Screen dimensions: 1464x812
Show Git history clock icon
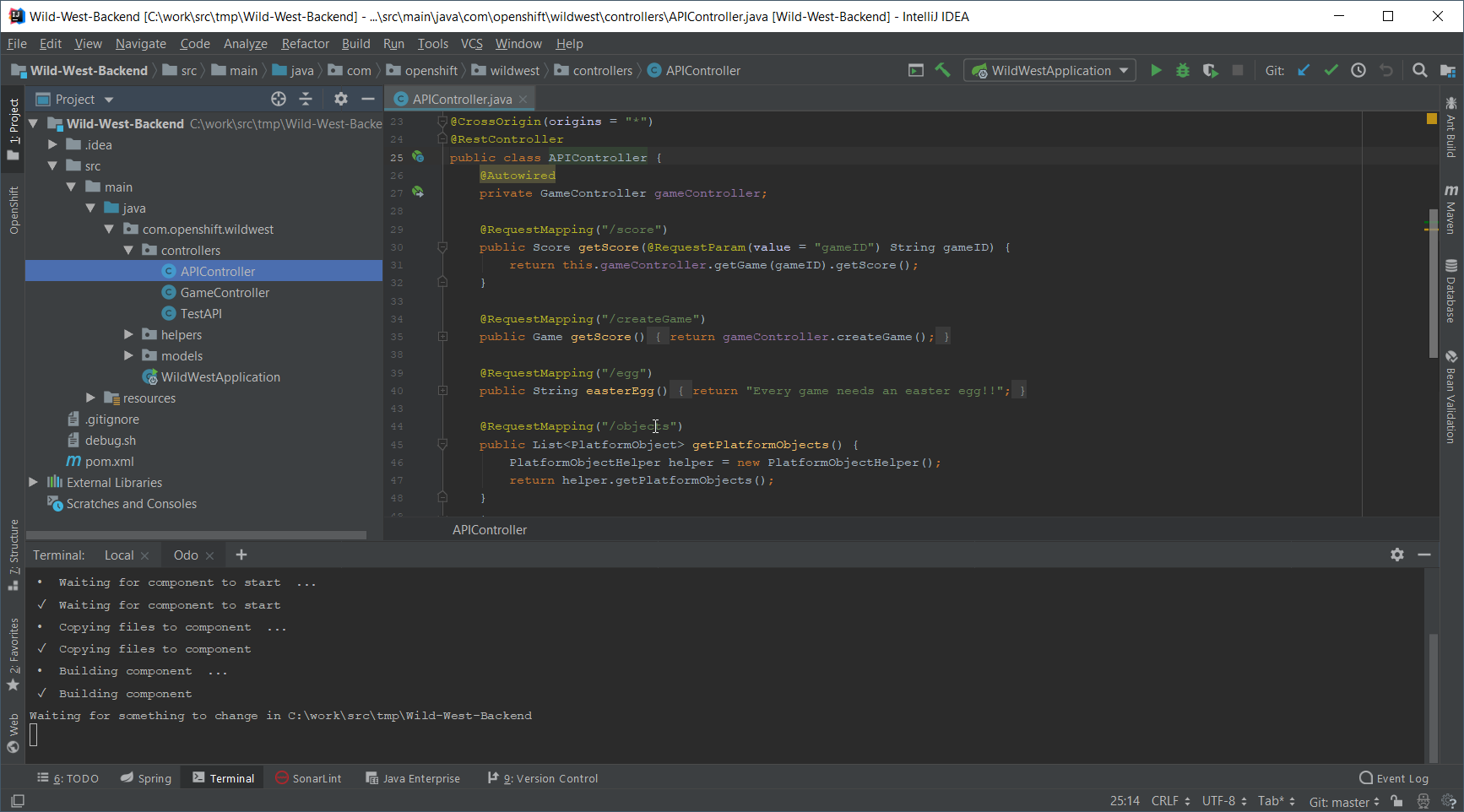[x=1358, y=71]
